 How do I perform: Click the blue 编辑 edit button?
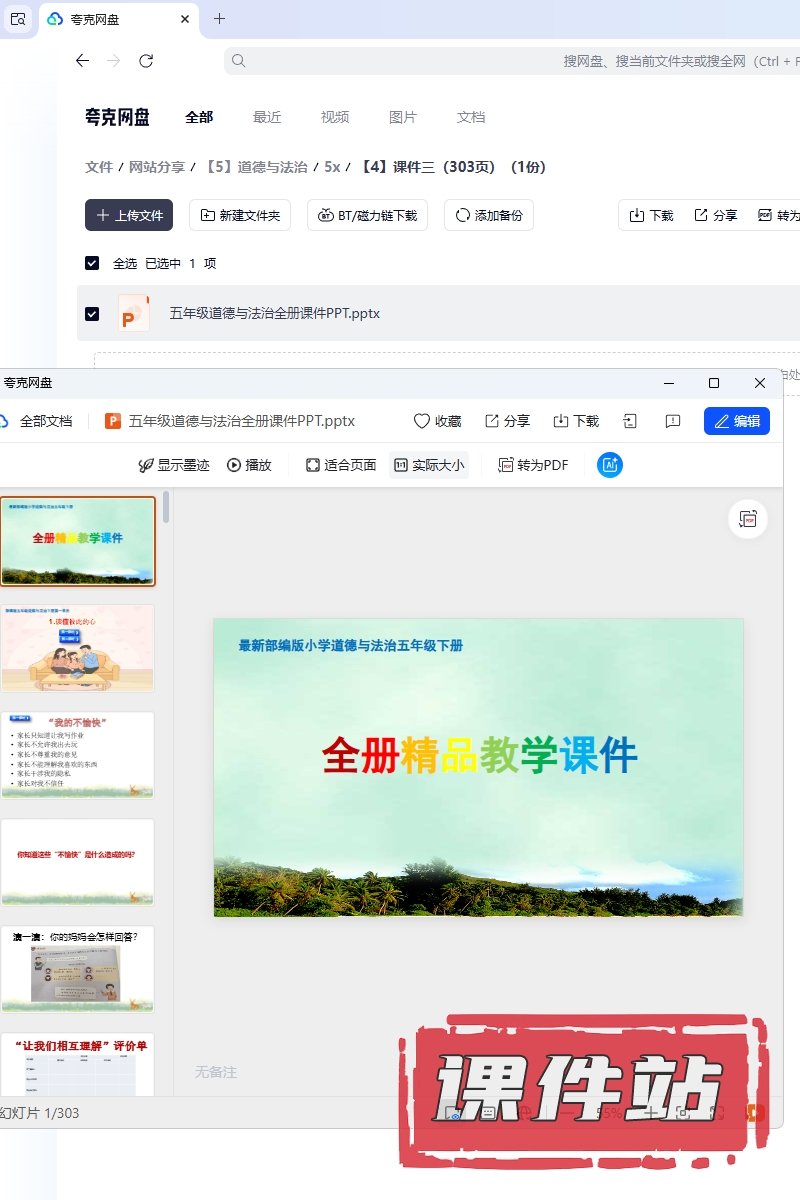tap(736, 421)
